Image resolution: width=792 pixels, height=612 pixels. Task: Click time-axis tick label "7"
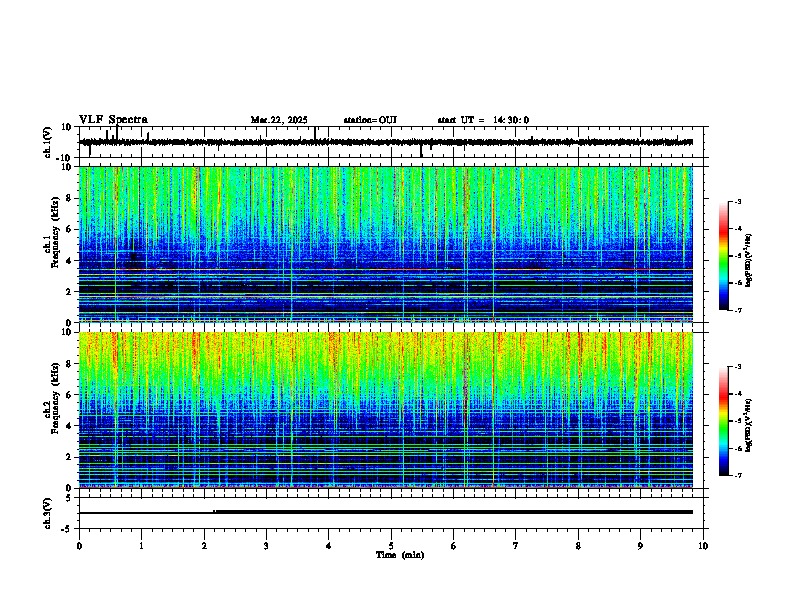(x=516, y=546)
